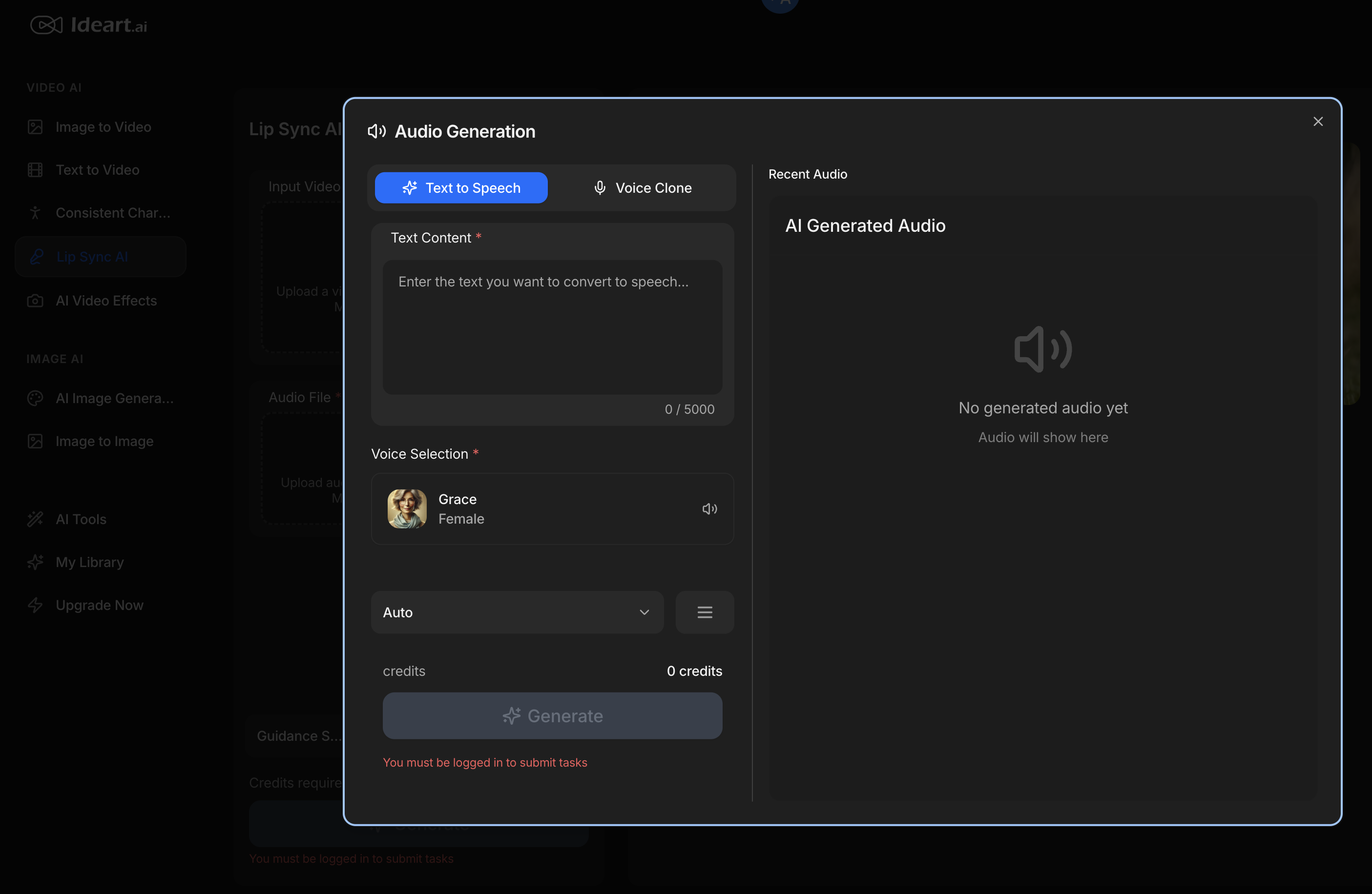Open My Library in the sidebar
This screenshot has height=894, width=1372.
click(x=101, y=562)
